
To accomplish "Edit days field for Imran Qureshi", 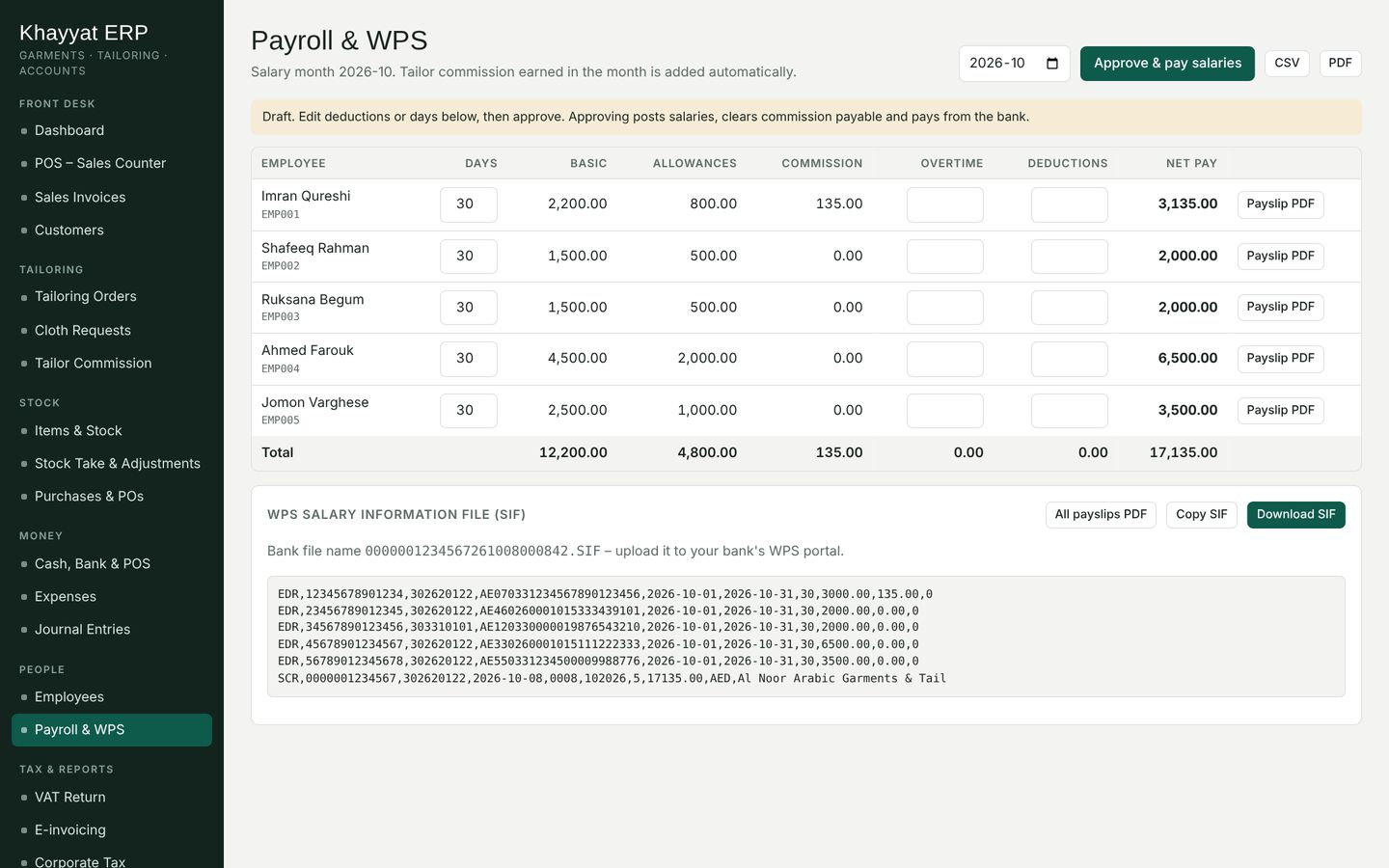I will (x=469, y=204).
